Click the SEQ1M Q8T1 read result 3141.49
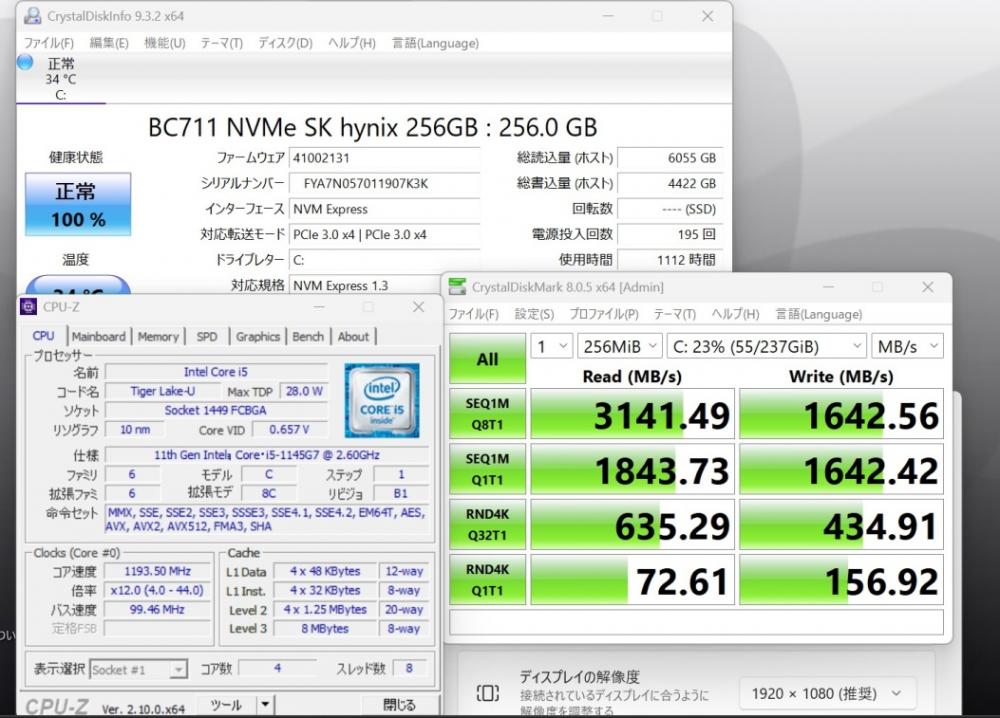The height and width of the screenshot is (718, 1000). [633, 414]
